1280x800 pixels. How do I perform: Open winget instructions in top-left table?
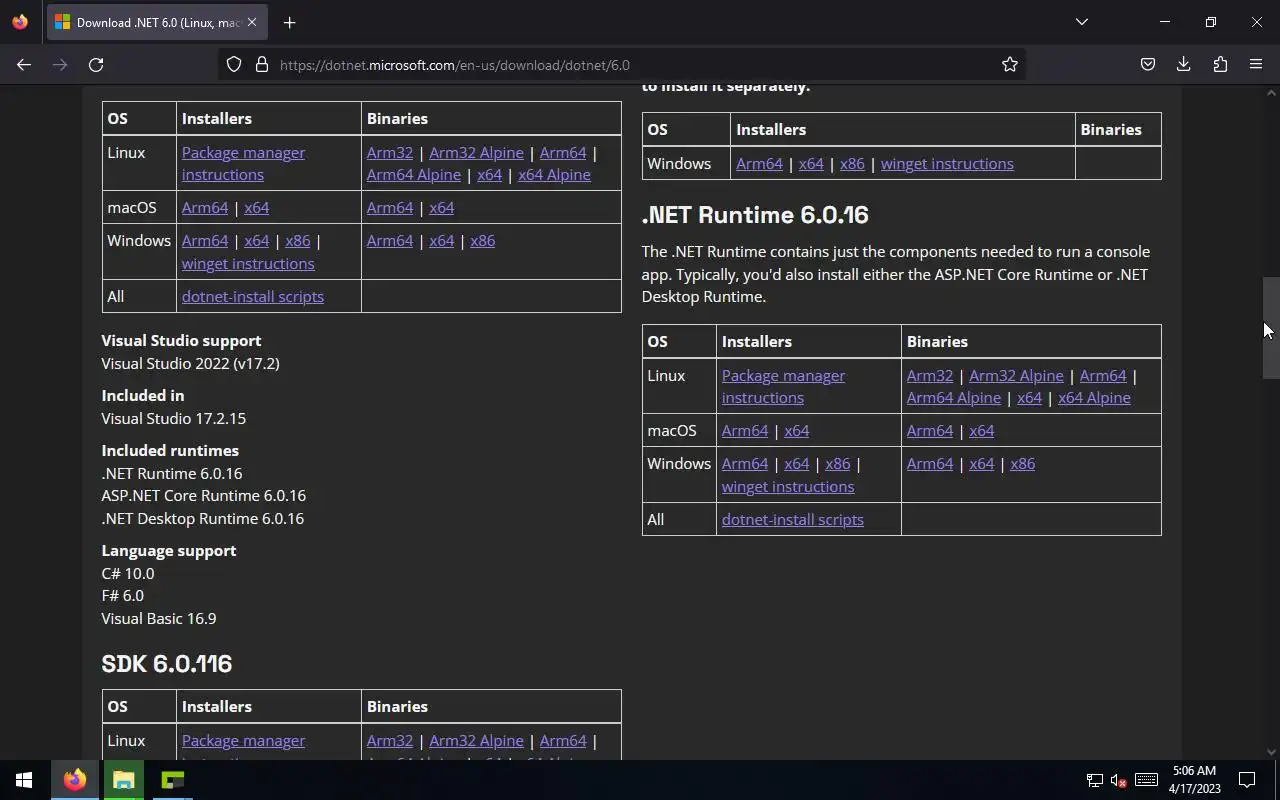pos(248,263)
